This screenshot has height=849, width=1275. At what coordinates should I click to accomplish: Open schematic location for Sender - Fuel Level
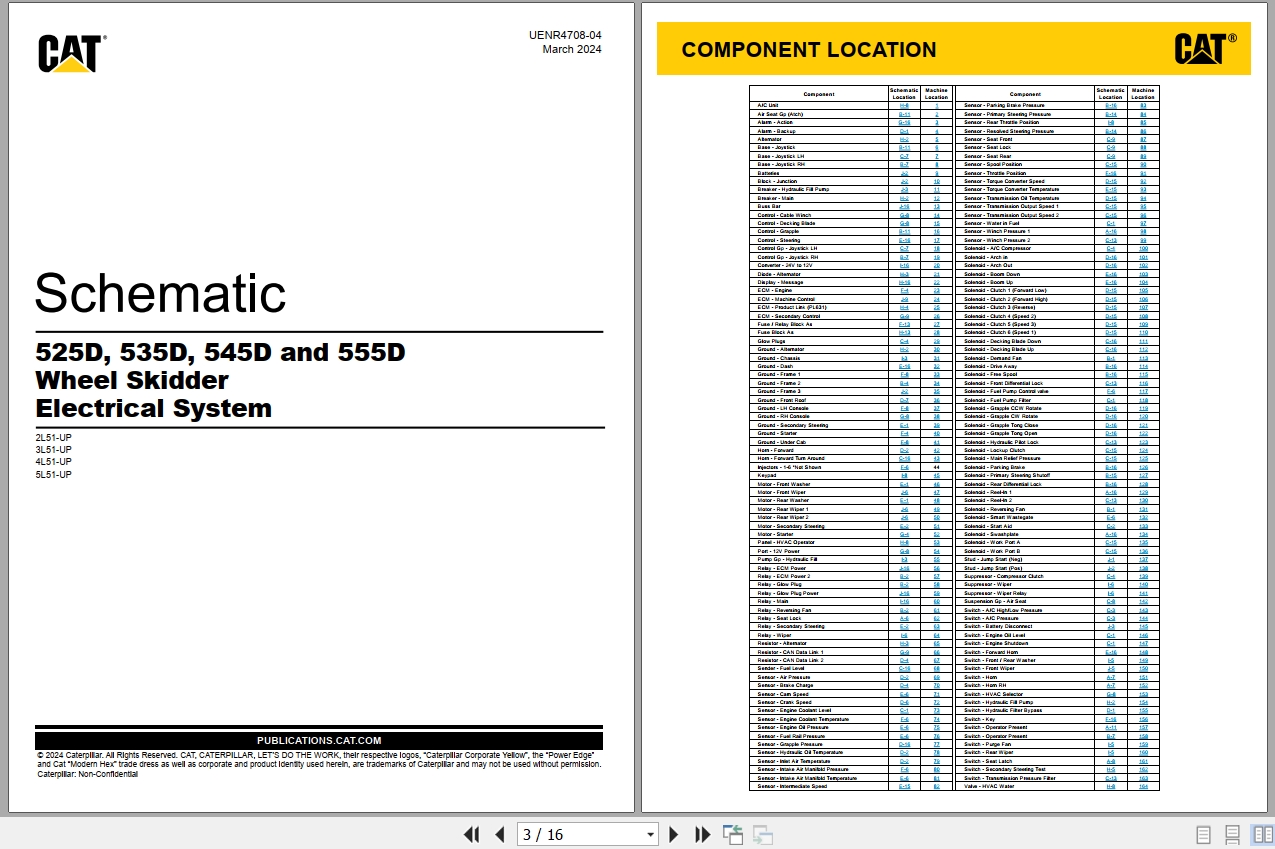(904, 668)
